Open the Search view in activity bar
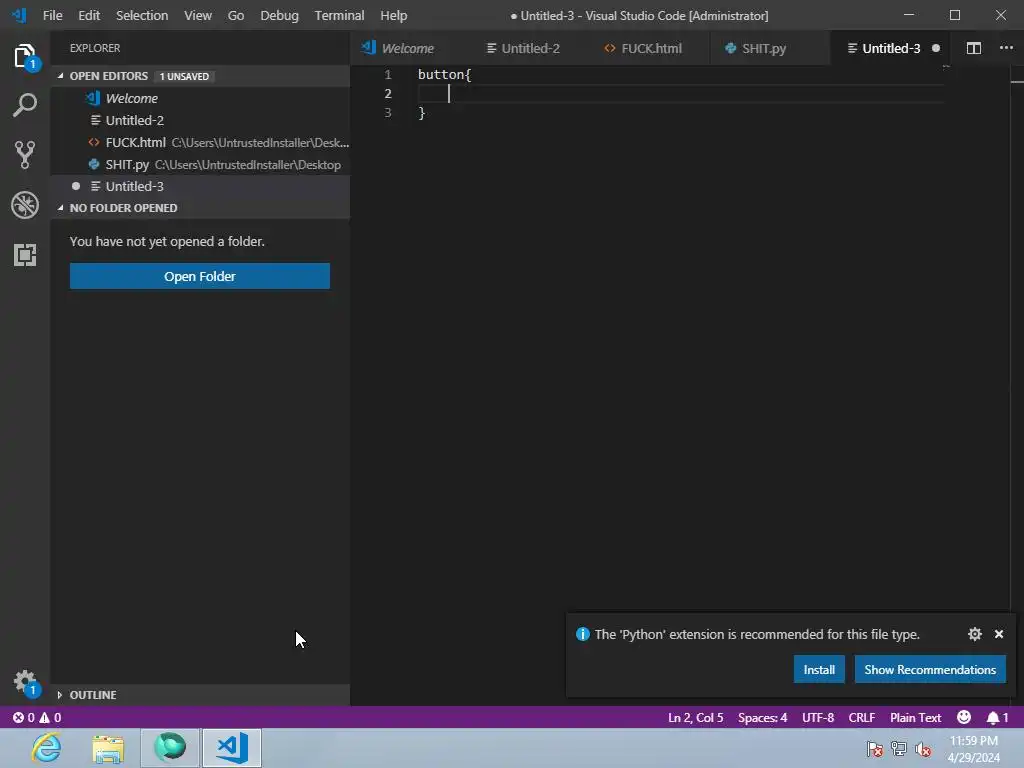Screen dimensions: 1024x768 [25, 105]
